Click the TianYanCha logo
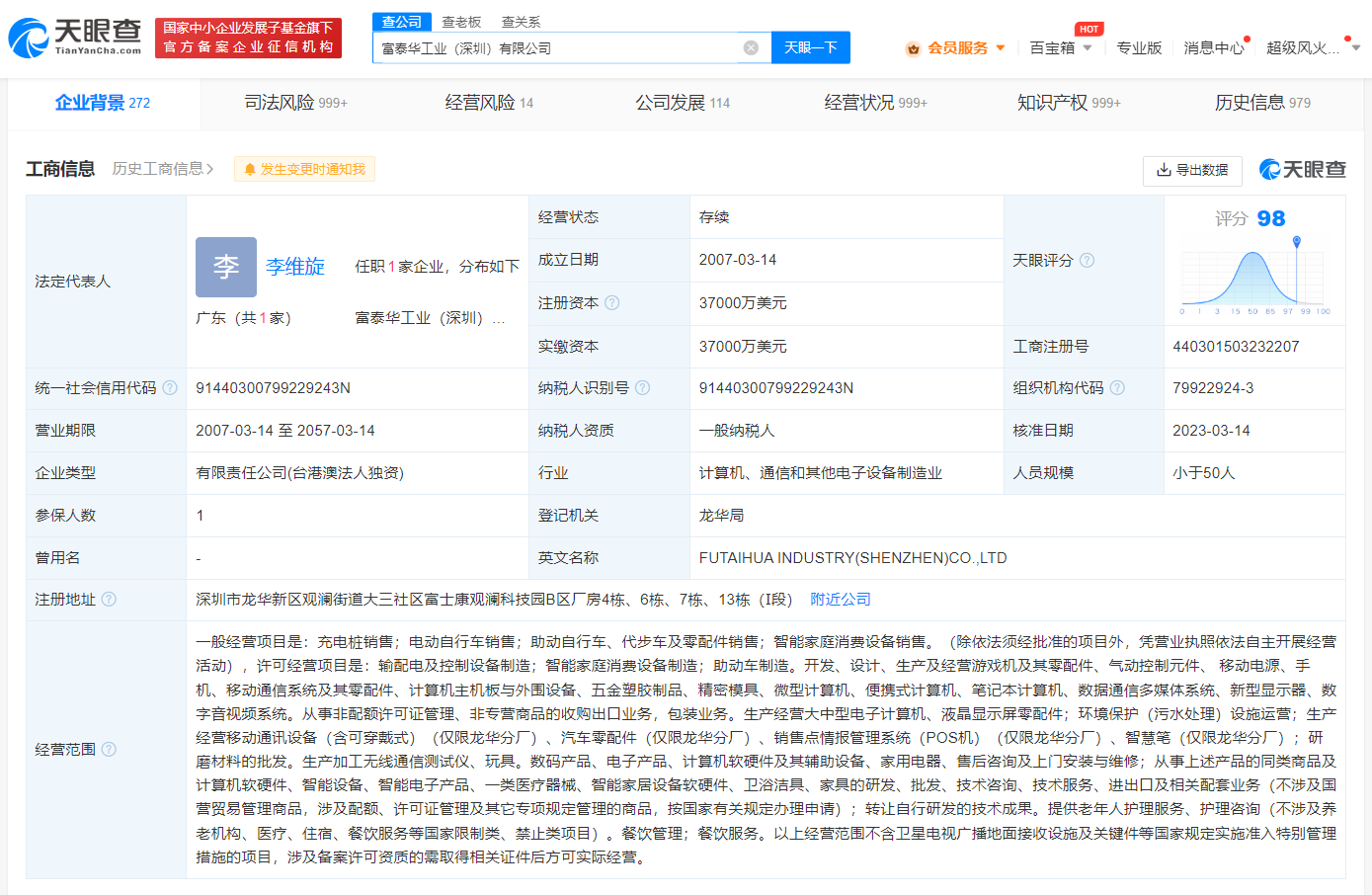 coord(75,38)
